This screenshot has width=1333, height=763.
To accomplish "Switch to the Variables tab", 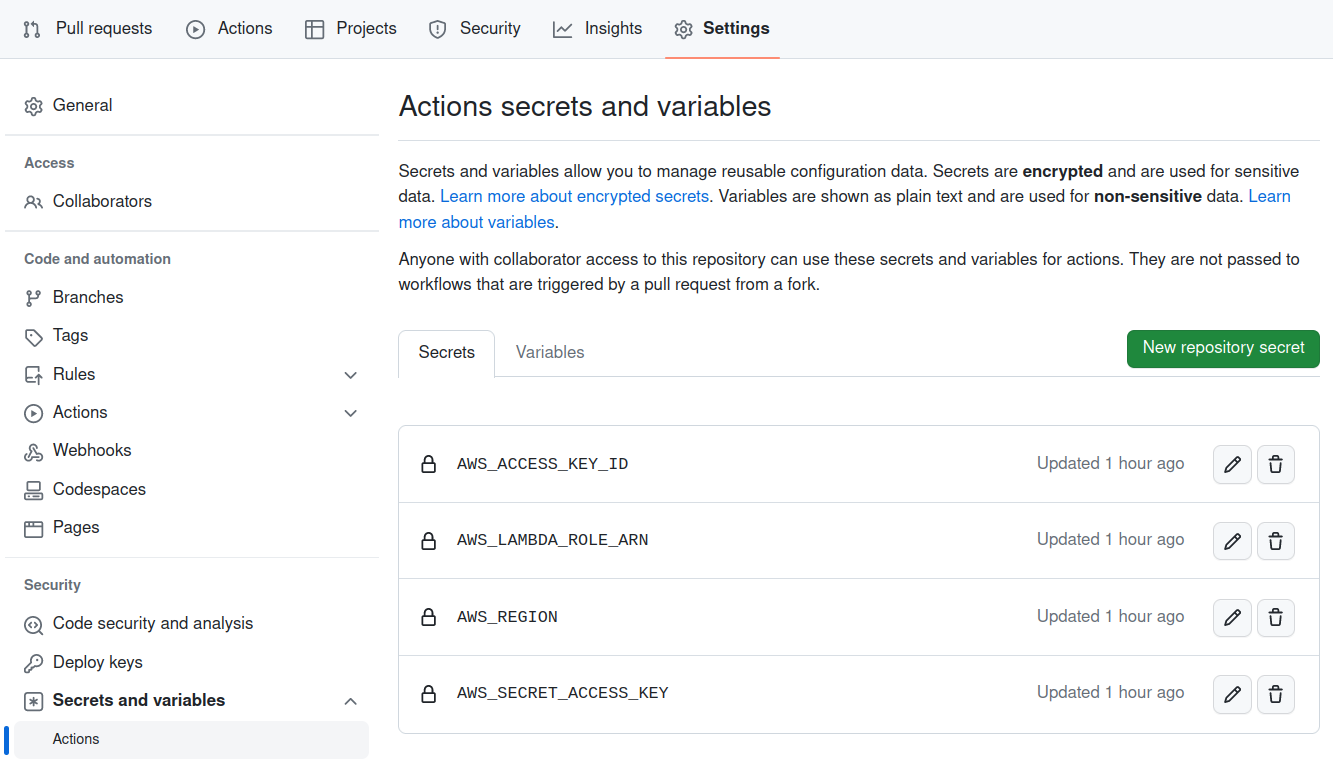I will pyautogui.click(x=549, y=352).
